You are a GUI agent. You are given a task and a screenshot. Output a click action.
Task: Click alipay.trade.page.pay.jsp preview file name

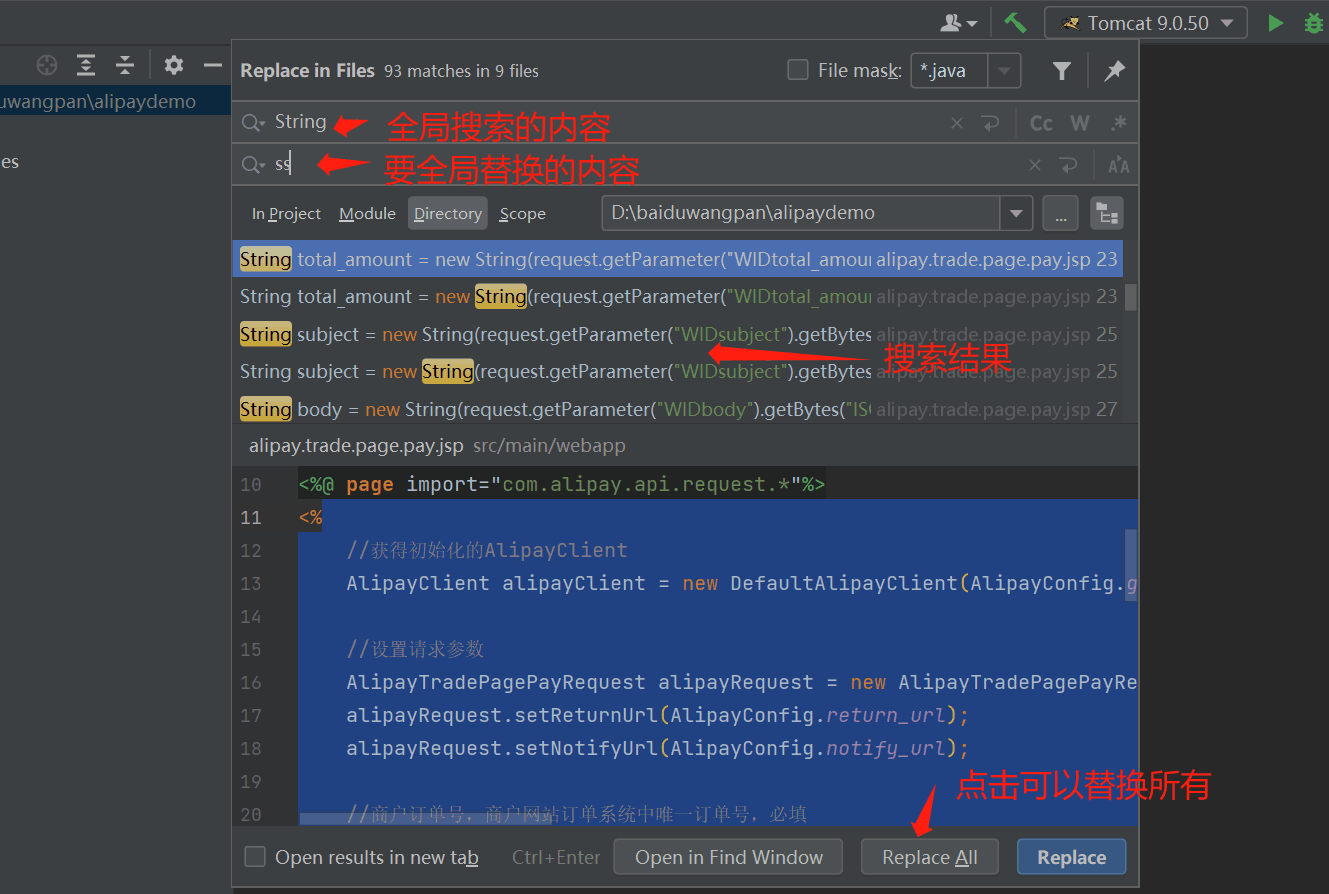356,445
